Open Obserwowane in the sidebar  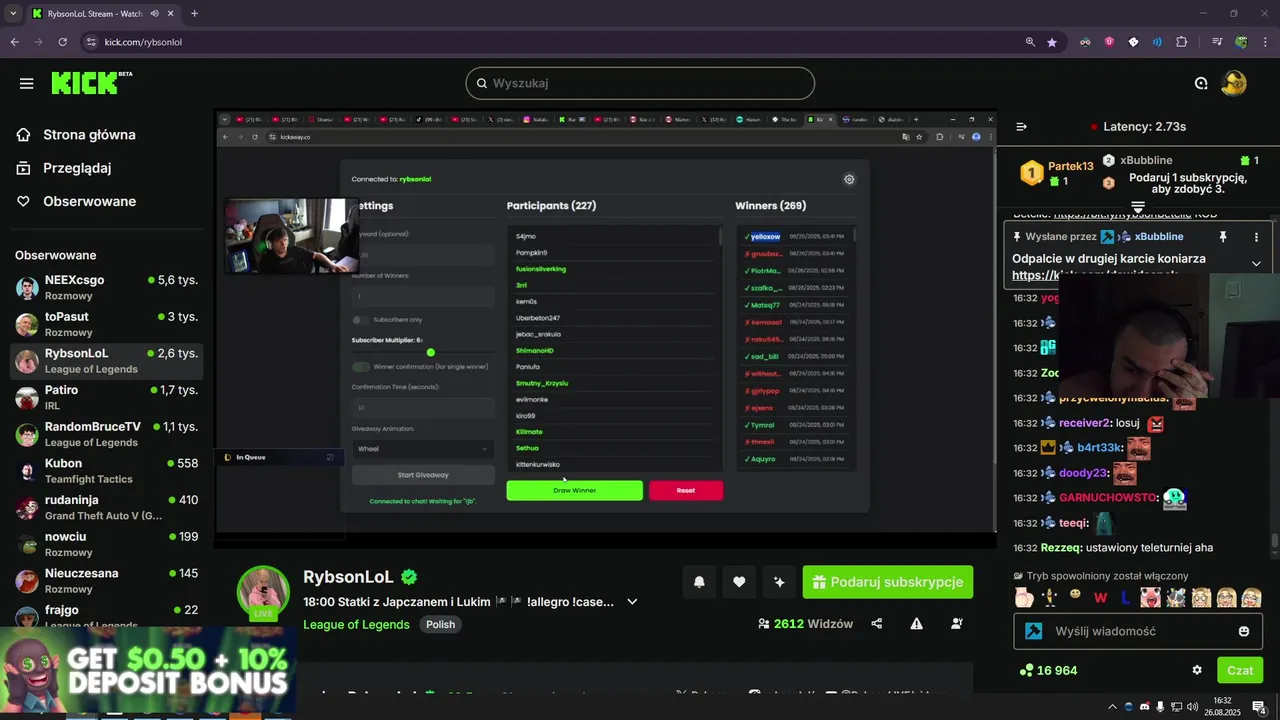(89, 201)
